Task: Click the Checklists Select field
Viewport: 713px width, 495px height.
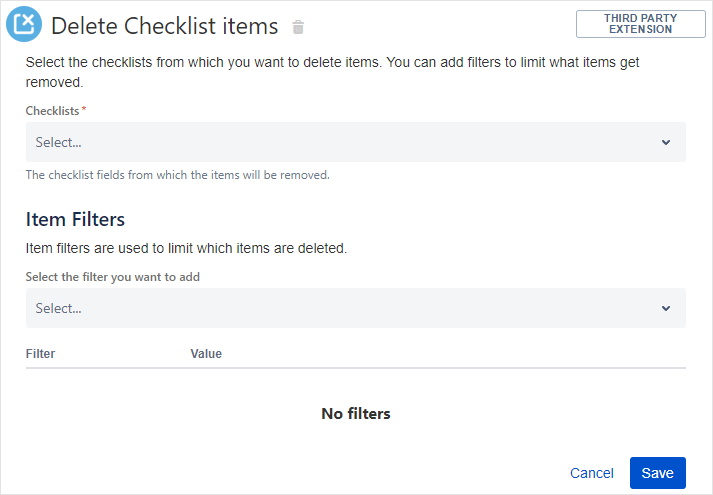Action: 340,143
